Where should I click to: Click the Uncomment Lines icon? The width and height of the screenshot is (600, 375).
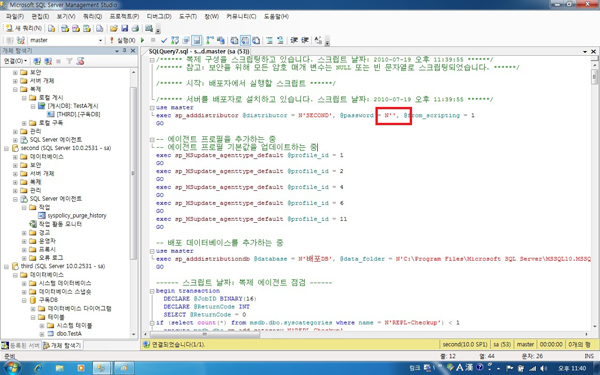280,40
